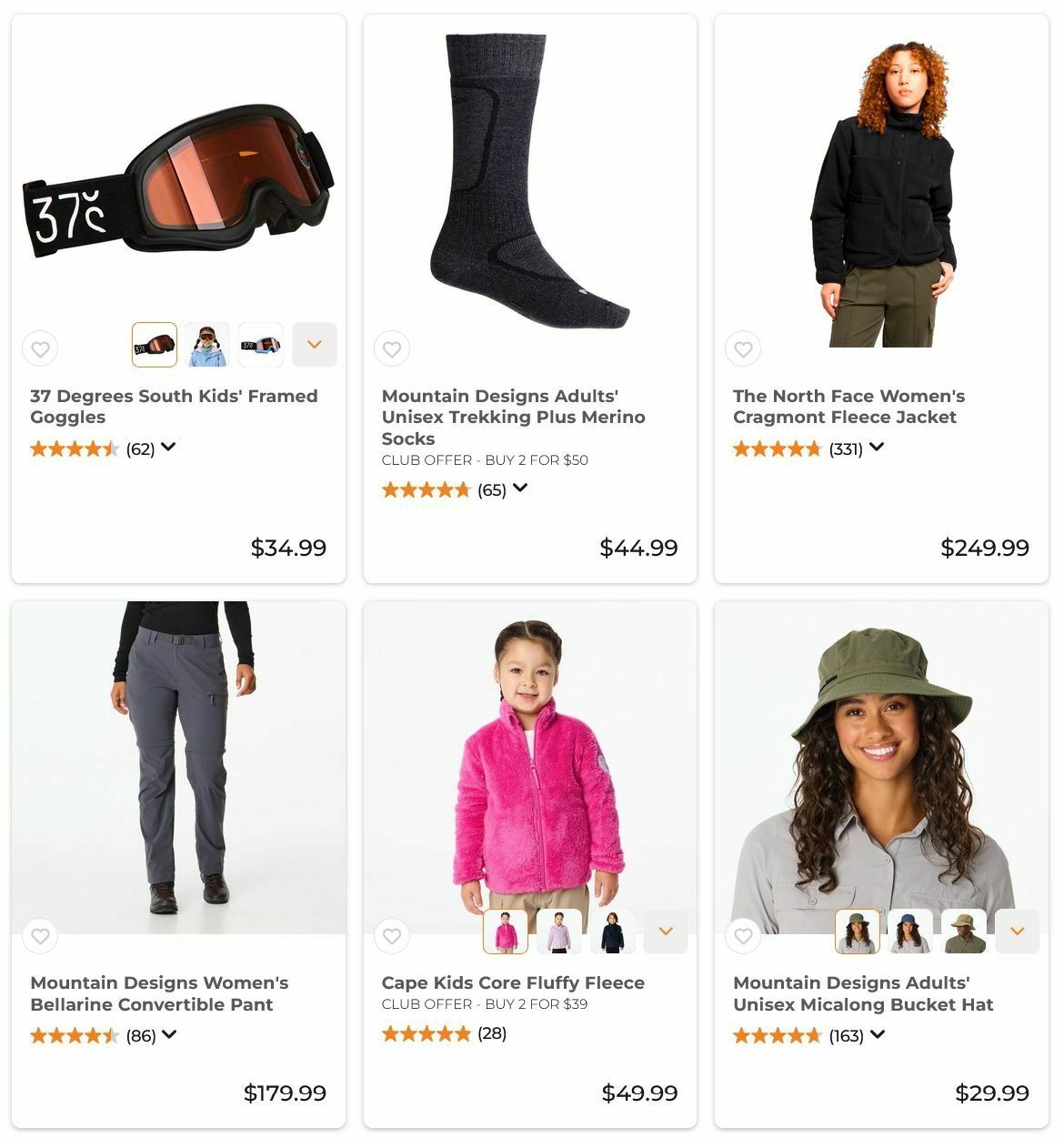Open Cape Kids Core Fluffy Fleece title
Image resolution: width=1064 pixels, height=1138 pixels.
[513, 982]
